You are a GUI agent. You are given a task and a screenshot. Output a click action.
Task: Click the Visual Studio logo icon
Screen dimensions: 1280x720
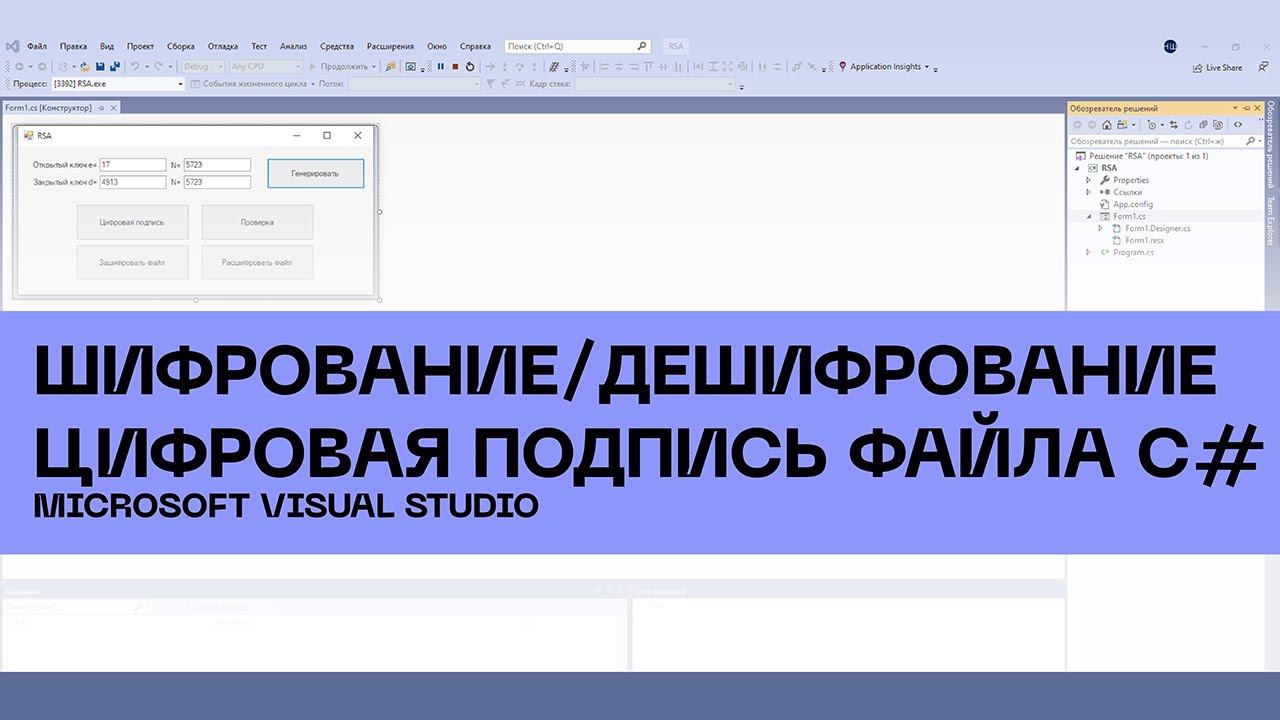pos(12,46)
